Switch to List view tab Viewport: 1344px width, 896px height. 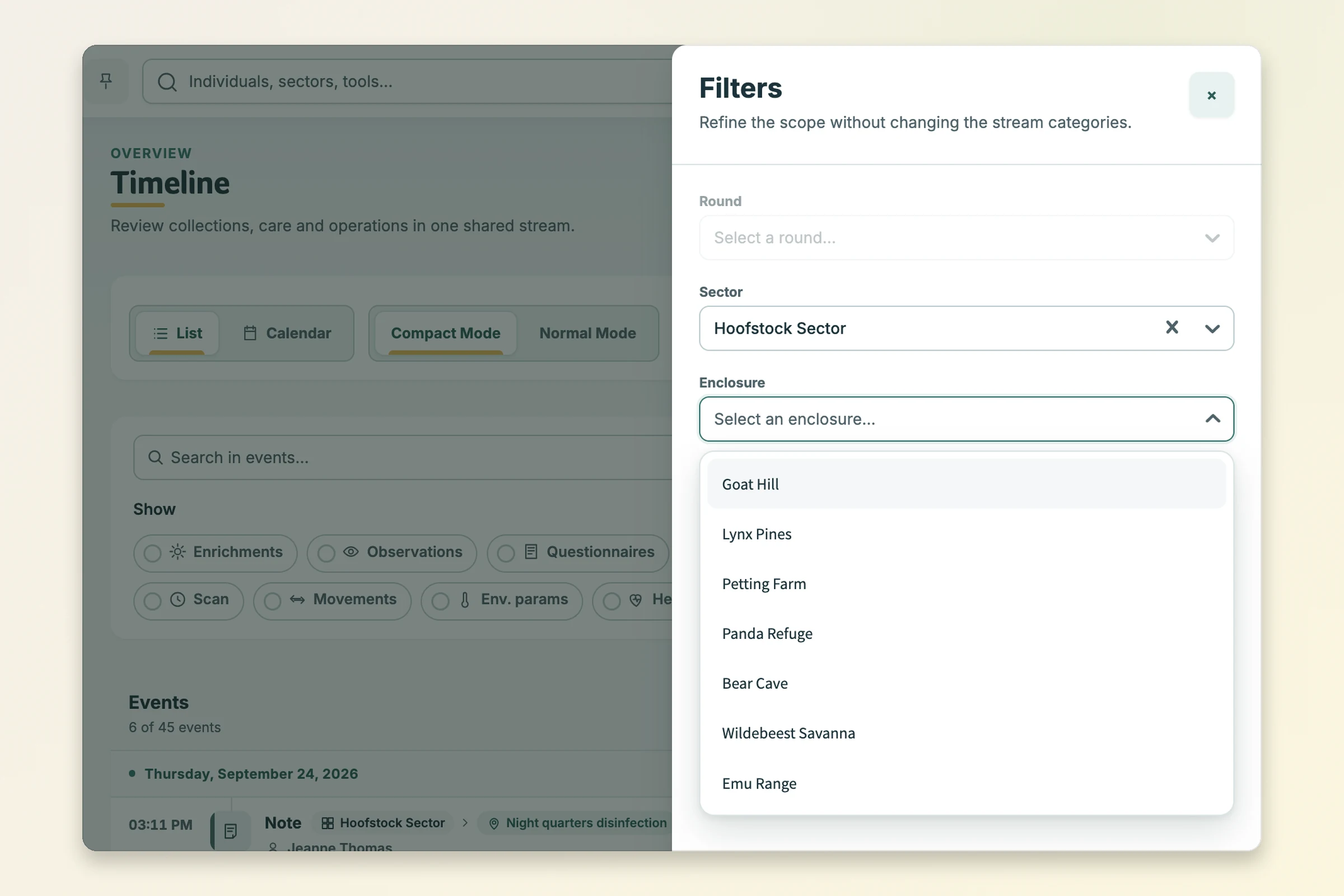178,333
